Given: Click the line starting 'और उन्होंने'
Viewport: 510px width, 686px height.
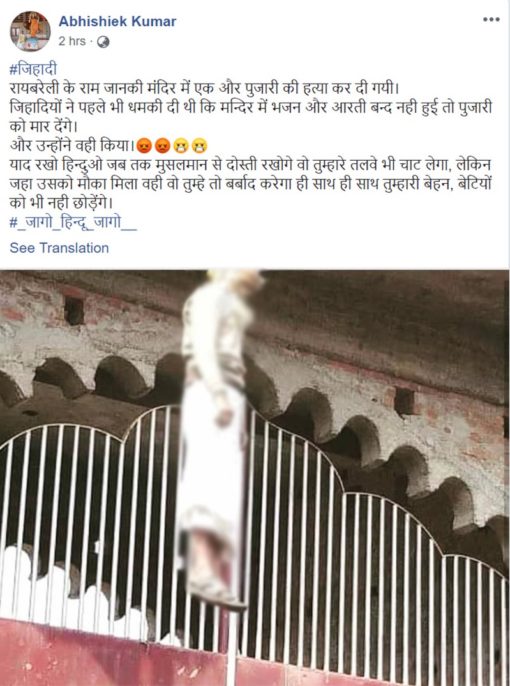Looking at the screenshot, I should 72,146.
